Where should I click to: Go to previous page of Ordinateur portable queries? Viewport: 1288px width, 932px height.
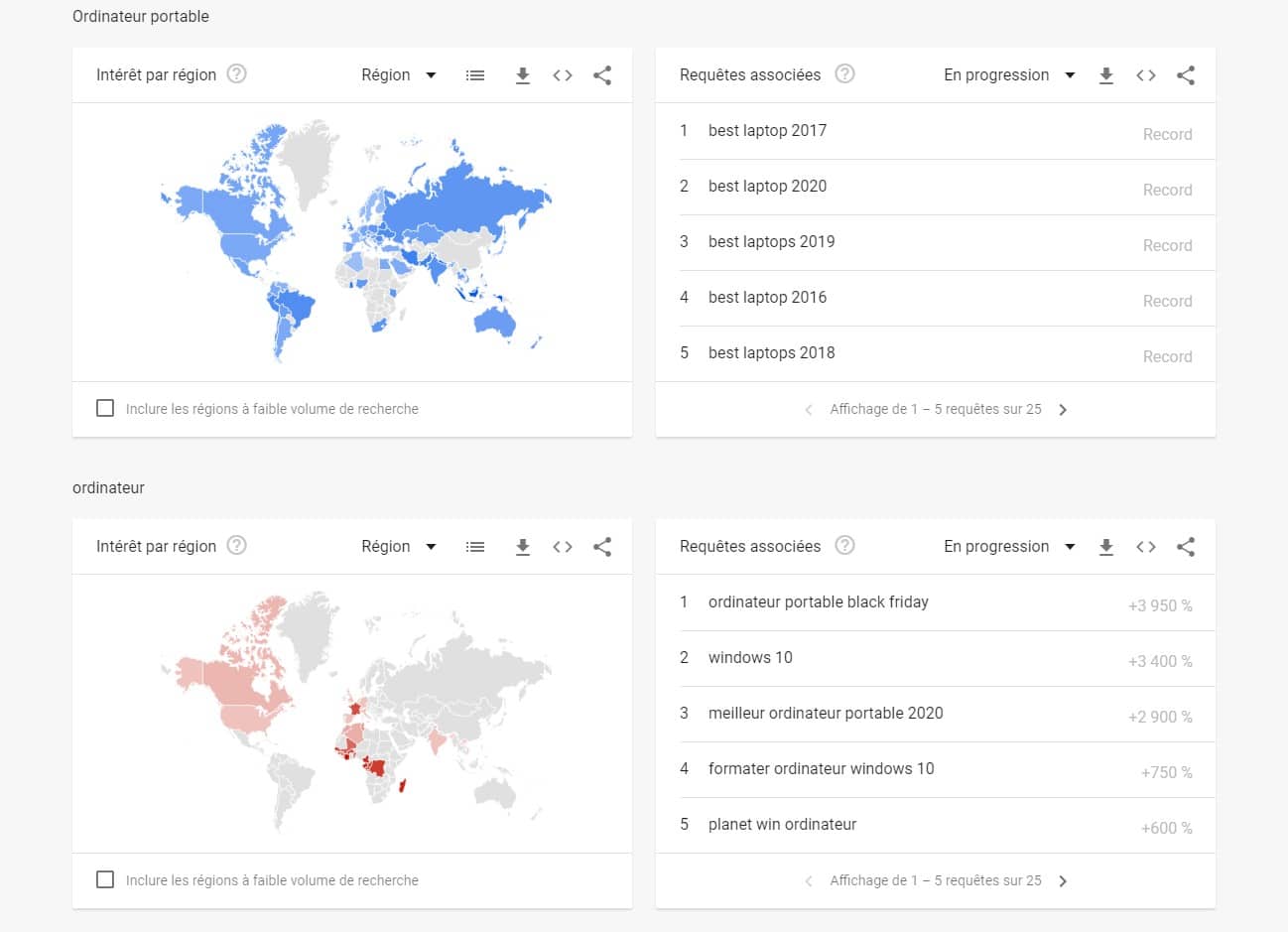pyautogui.click(x=809, y=410)
